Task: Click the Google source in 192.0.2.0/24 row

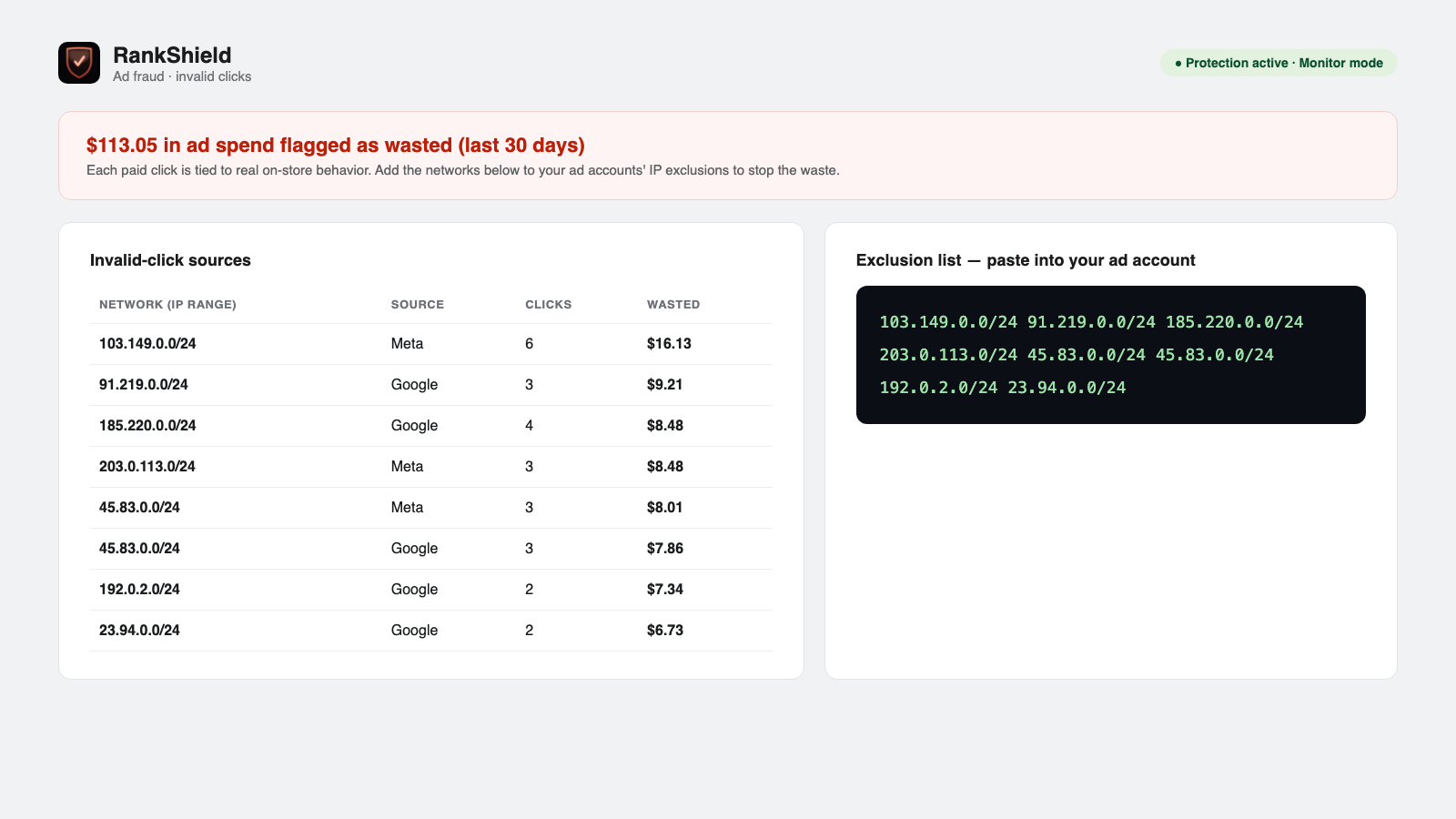Action: (x=414, y=590)
